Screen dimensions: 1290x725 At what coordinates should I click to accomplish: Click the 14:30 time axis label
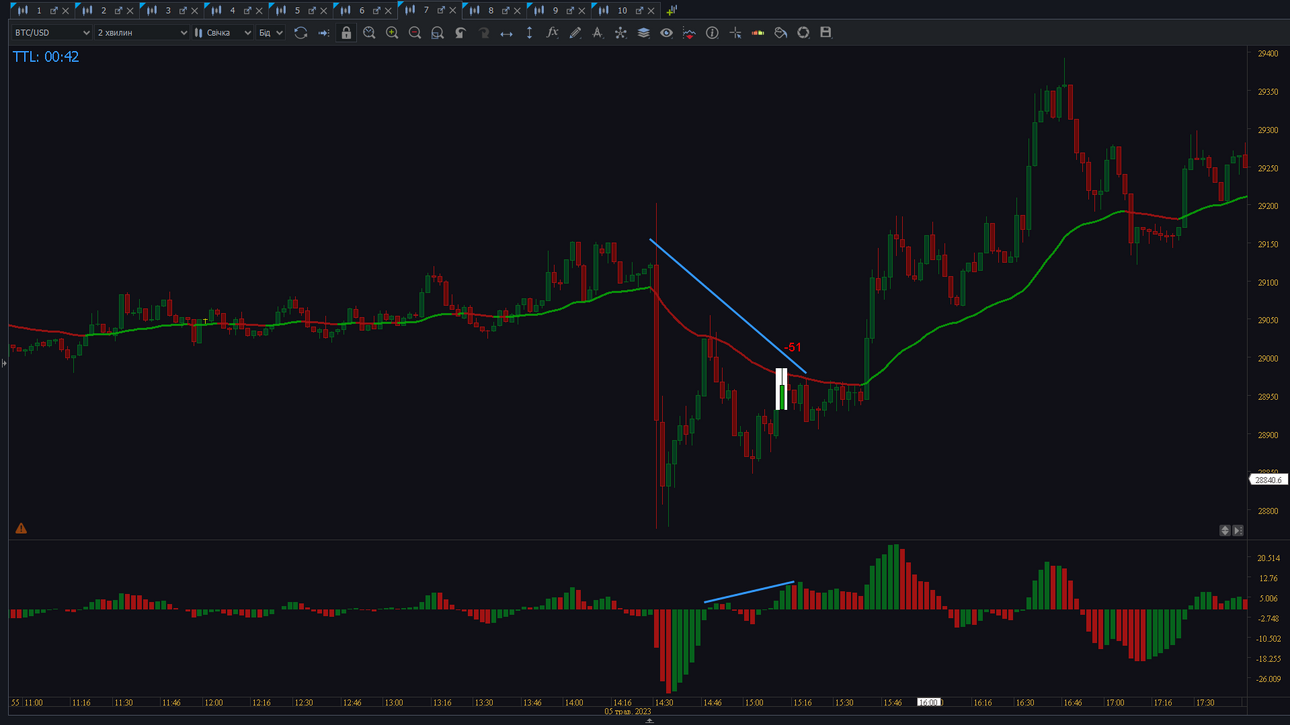tap(664, 703)
